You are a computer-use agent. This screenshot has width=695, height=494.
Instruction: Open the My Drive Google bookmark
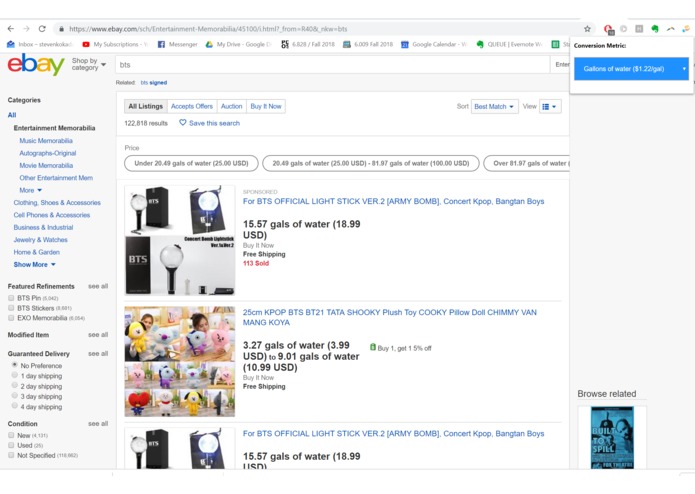(238, 44)
